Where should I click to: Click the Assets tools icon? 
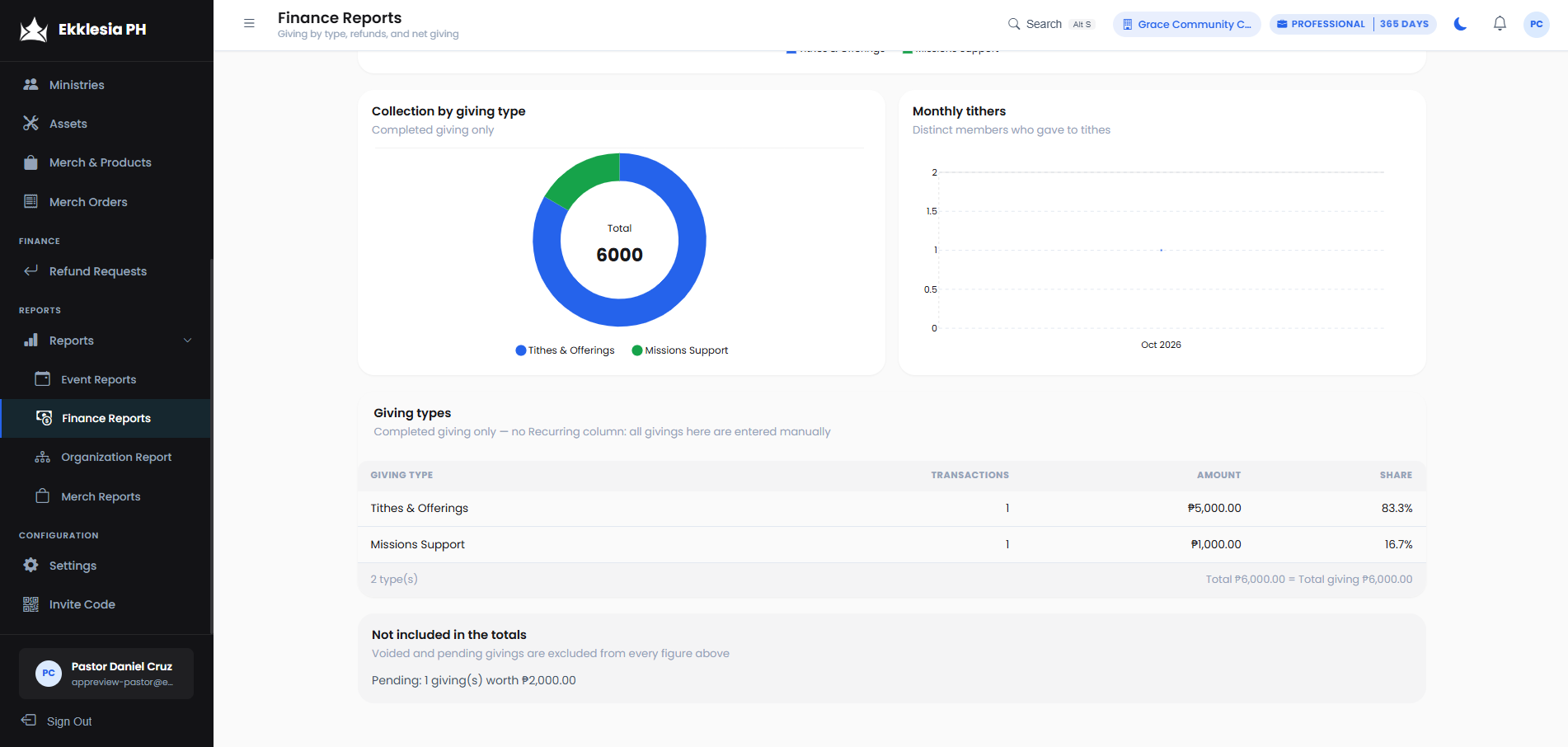(x=31, y=123)
